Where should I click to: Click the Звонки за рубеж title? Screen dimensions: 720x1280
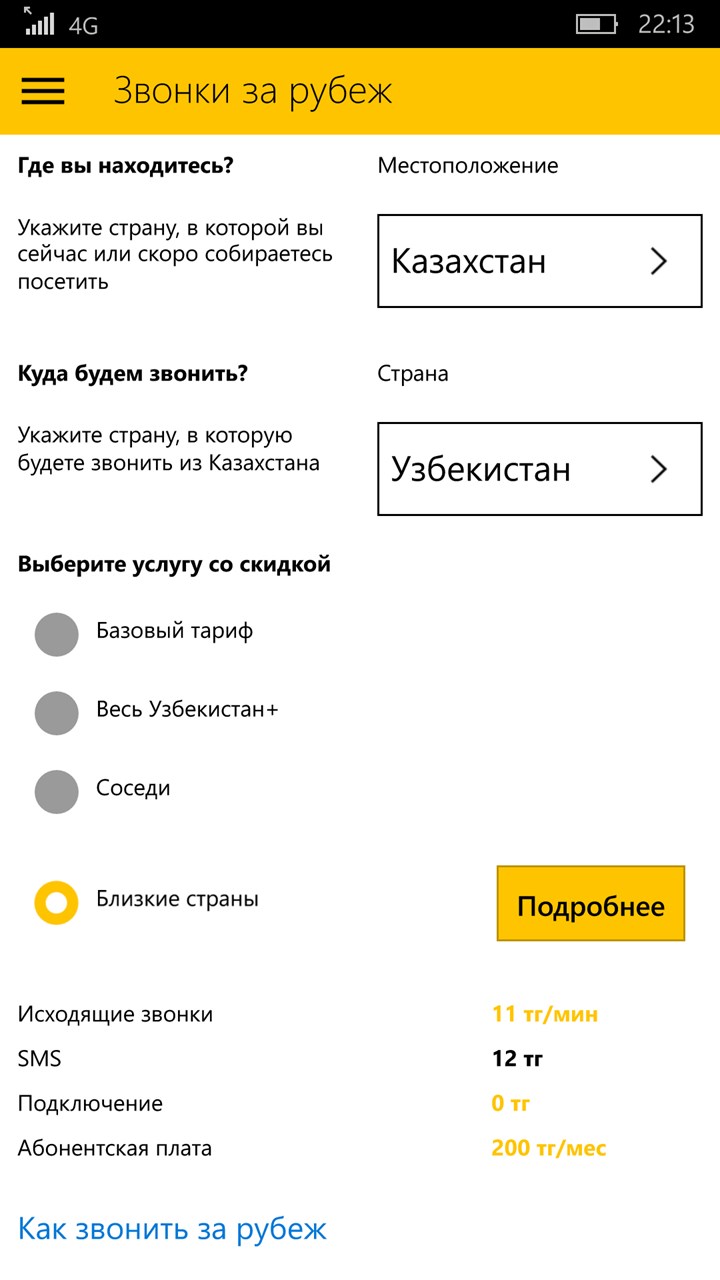click(x=254, y=90)
